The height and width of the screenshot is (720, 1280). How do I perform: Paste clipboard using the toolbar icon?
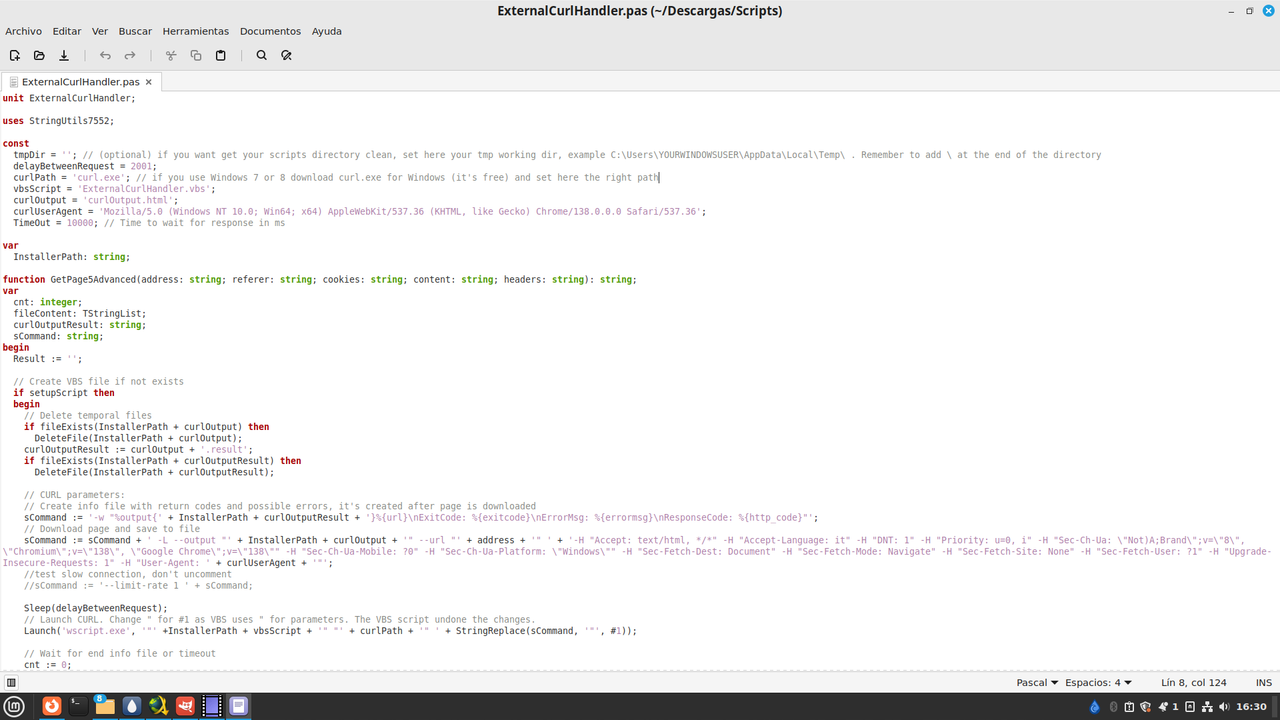[x=221, y=56]
